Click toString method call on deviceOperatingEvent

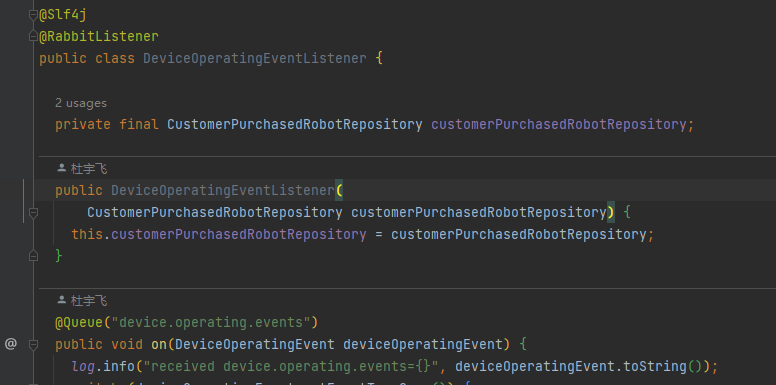click(655, 367)
